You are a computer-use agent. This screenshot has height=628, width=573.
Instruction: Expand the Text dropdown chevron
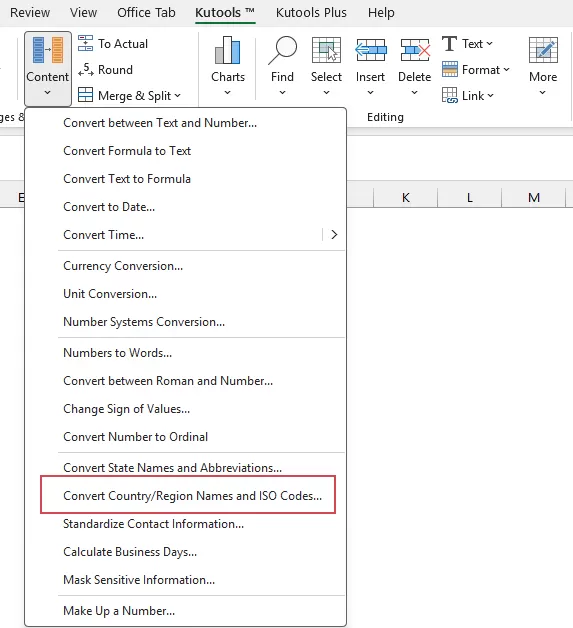point(489,44)
